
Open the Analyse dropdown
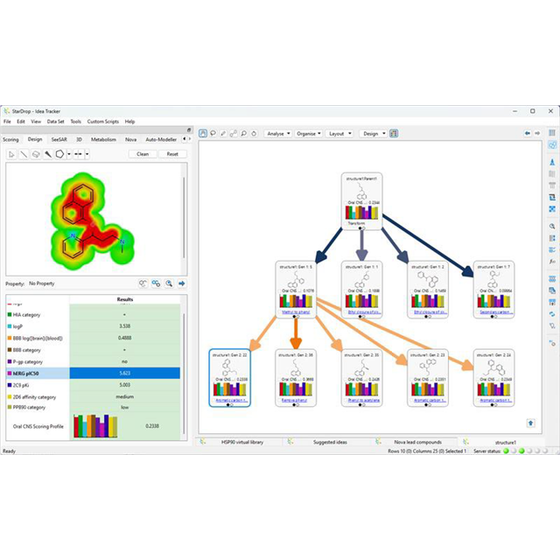279,134
